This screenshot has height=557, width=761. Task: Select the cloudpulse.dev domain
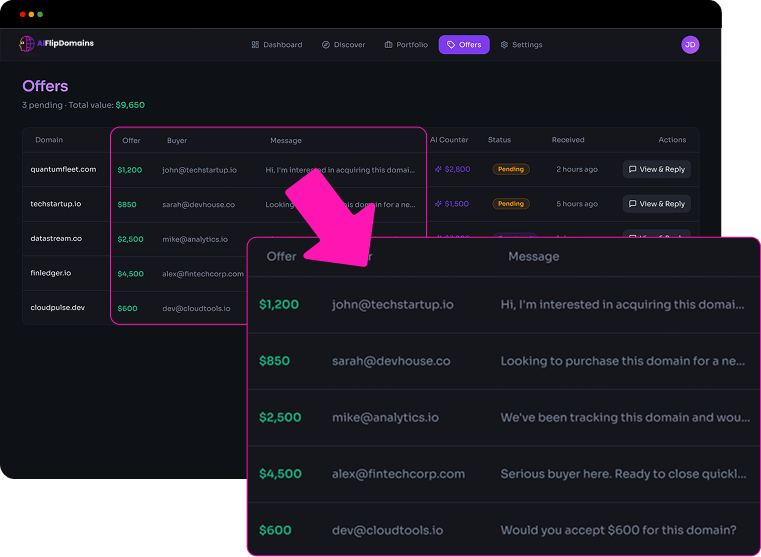coord(57,307)
